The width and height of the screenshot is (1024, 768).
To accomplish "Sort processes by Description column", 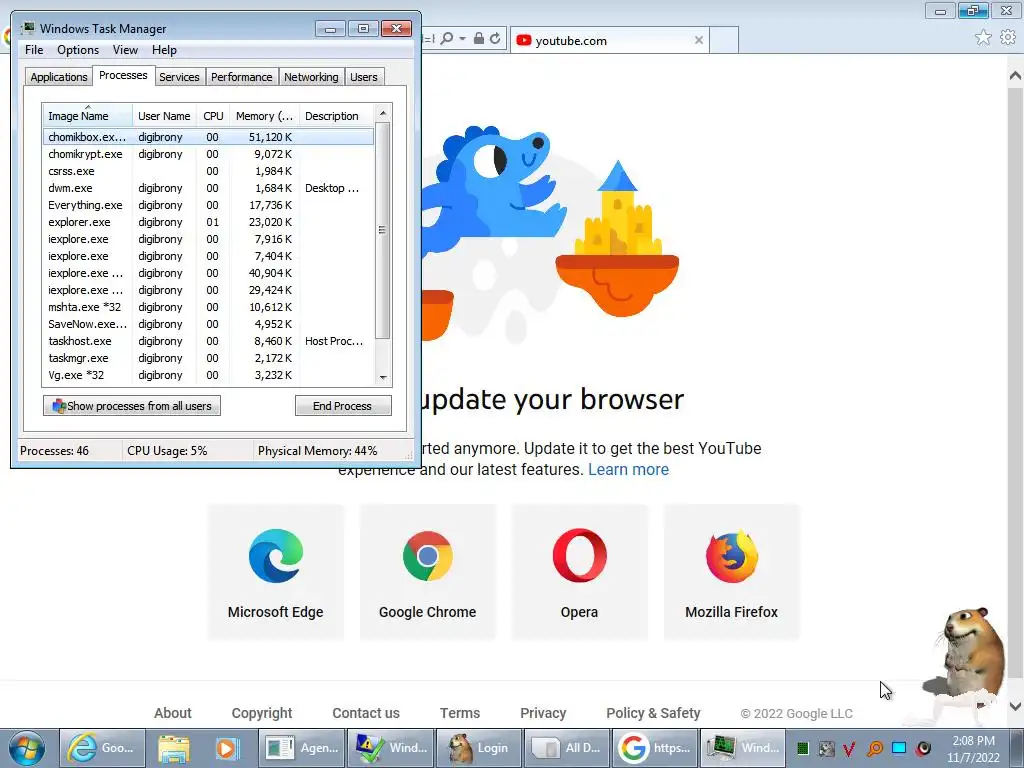I will 336,116.
